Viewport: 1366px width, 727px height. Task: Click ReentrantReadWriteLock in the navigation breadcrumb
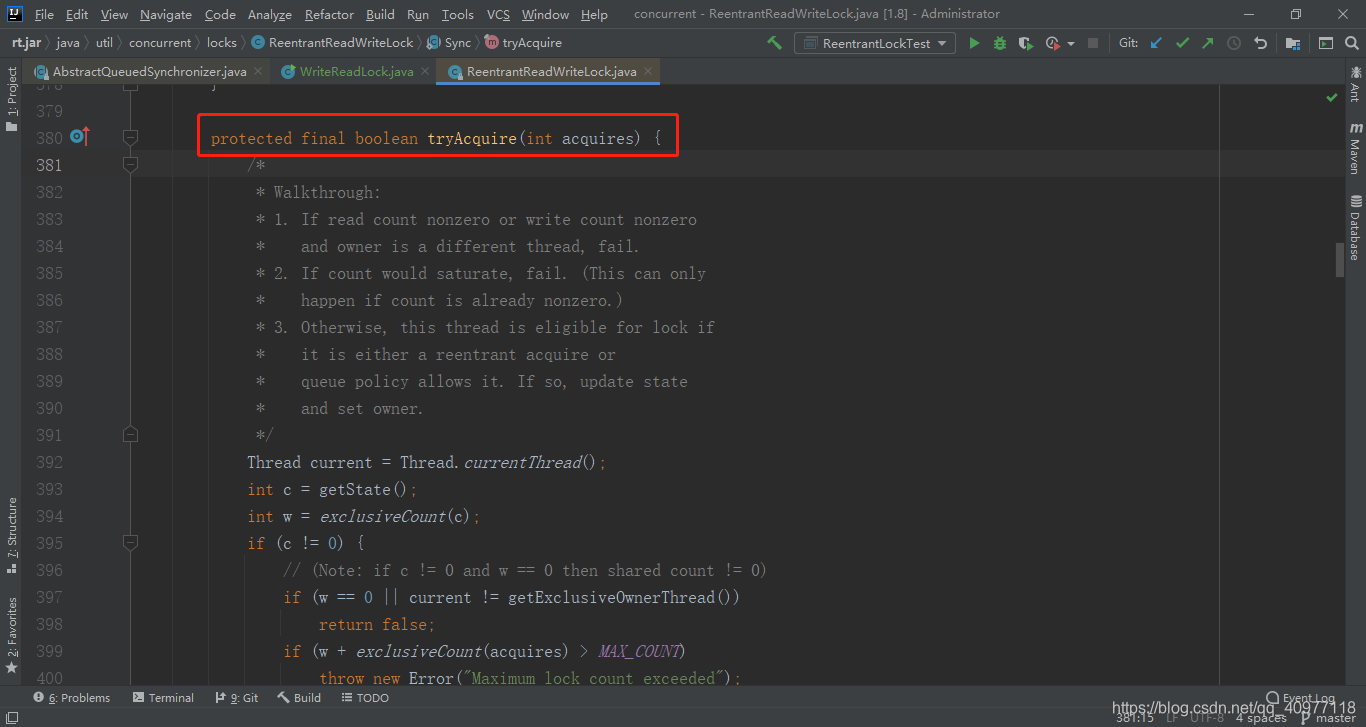[x=332, y=43]
